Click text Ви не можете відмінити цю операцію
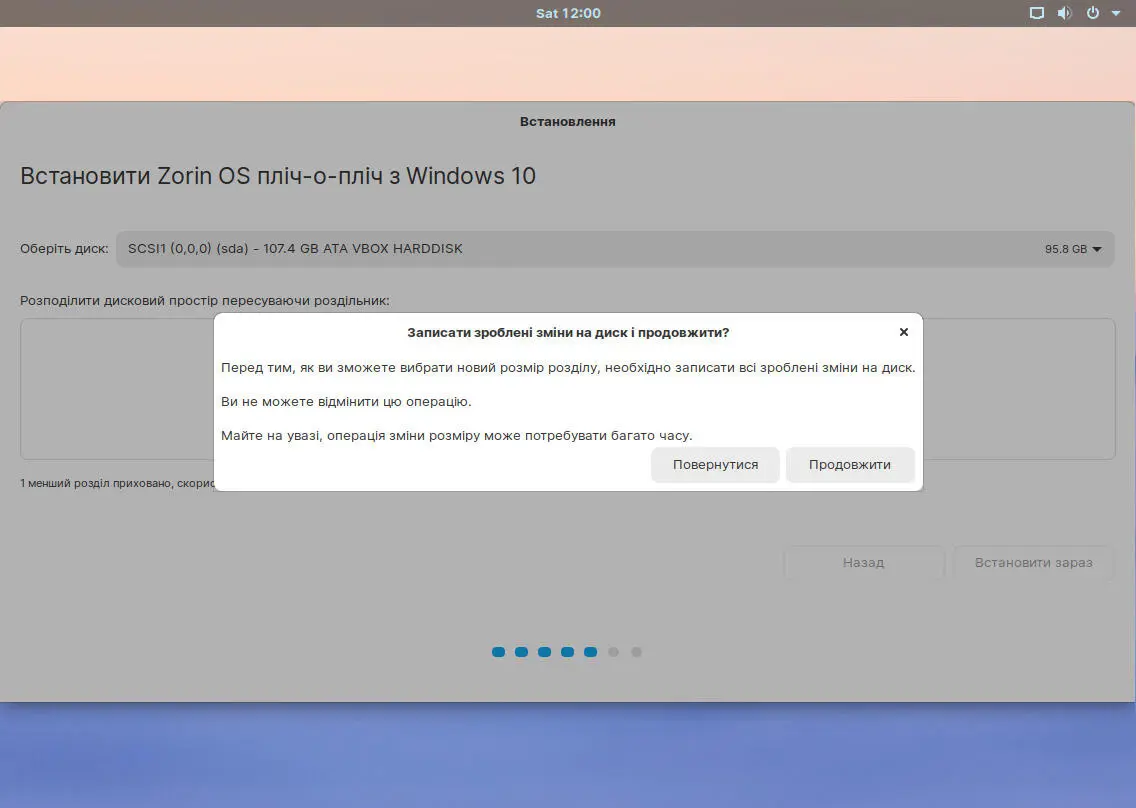Screen dimensions: 1136x808 (346, 401)
